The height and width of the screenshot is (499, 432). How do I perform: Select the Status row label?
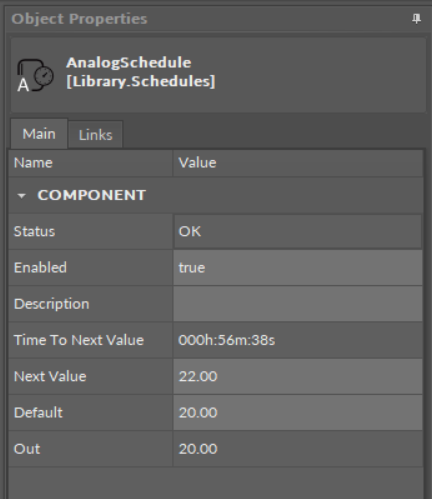[34, 231]
